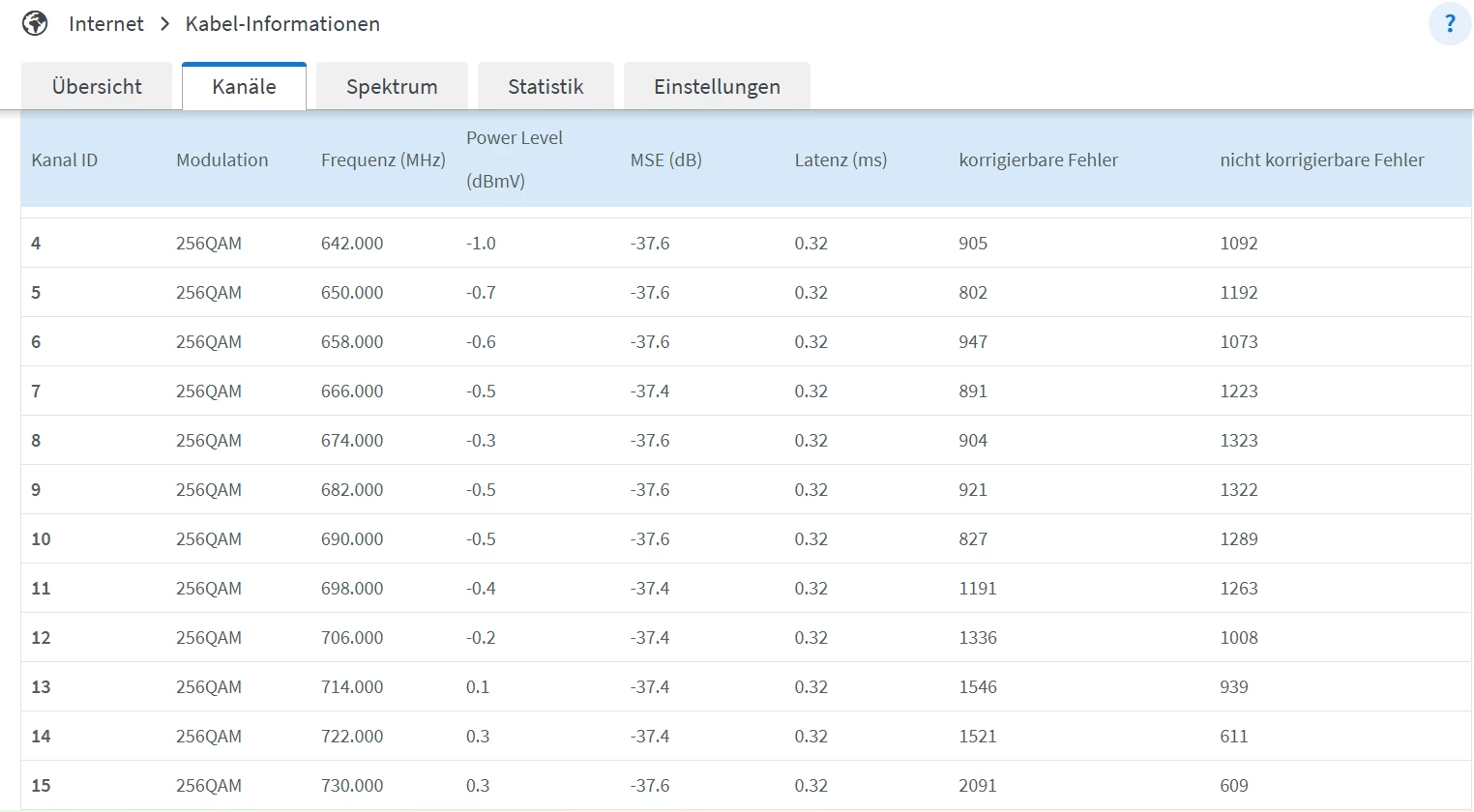
Task: Click the MSE (dB) column header
Action: (x=666, y=160)
